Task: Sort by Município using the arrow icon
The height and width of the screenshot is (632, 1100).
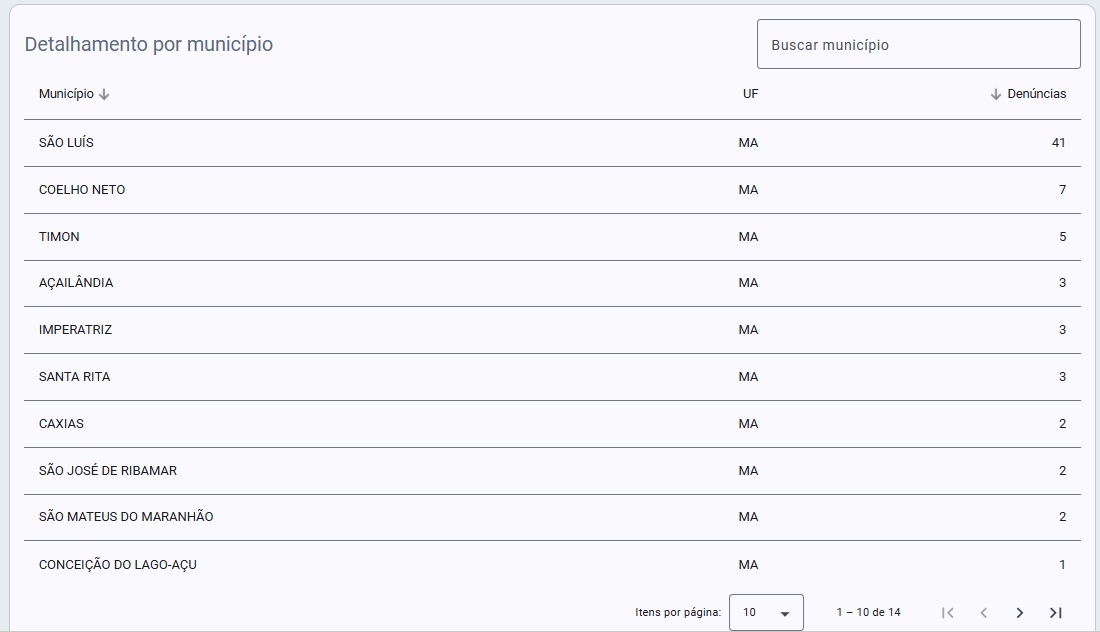Action: [104, 94]
